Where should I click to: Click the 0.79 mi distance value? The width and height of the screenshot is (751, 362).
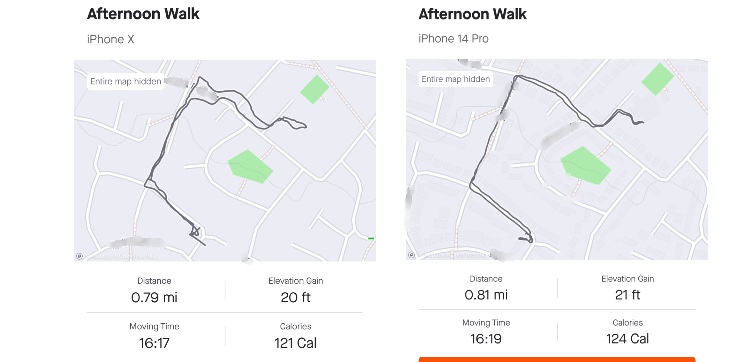(x=154, y=297)
